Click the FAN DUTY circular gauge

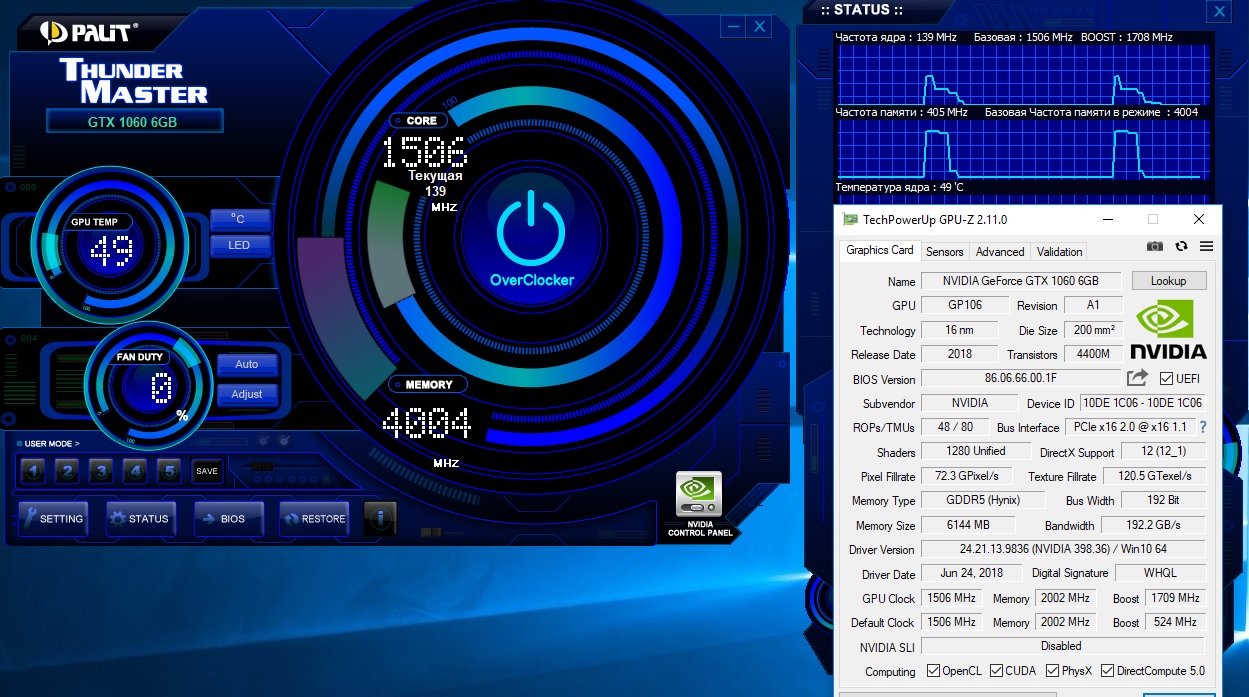[150, 385]
